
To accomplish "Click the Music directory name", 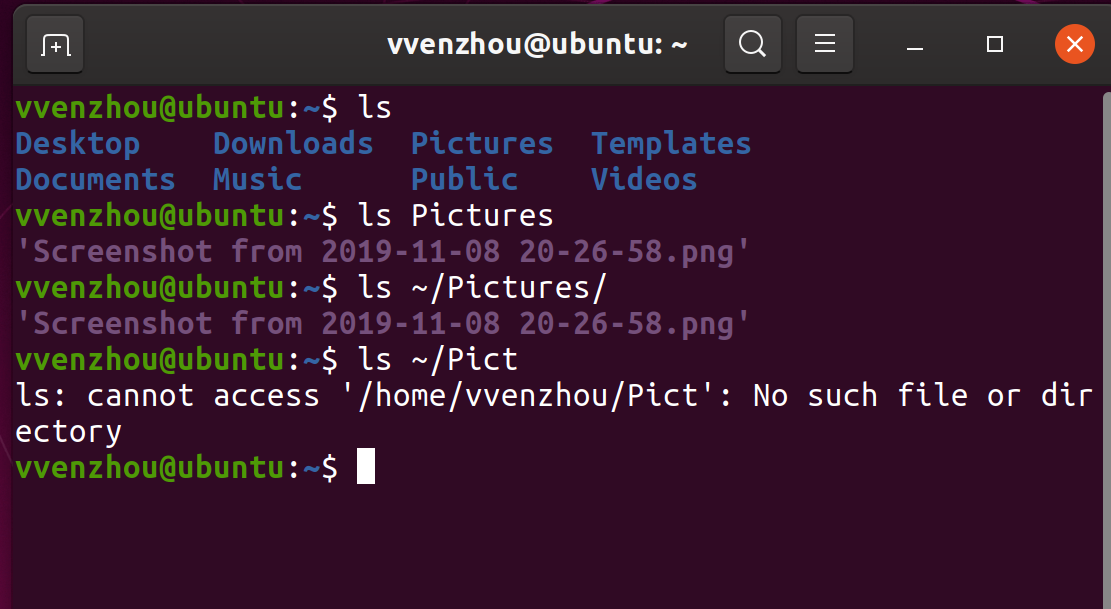I will click(x=257, y=180).
